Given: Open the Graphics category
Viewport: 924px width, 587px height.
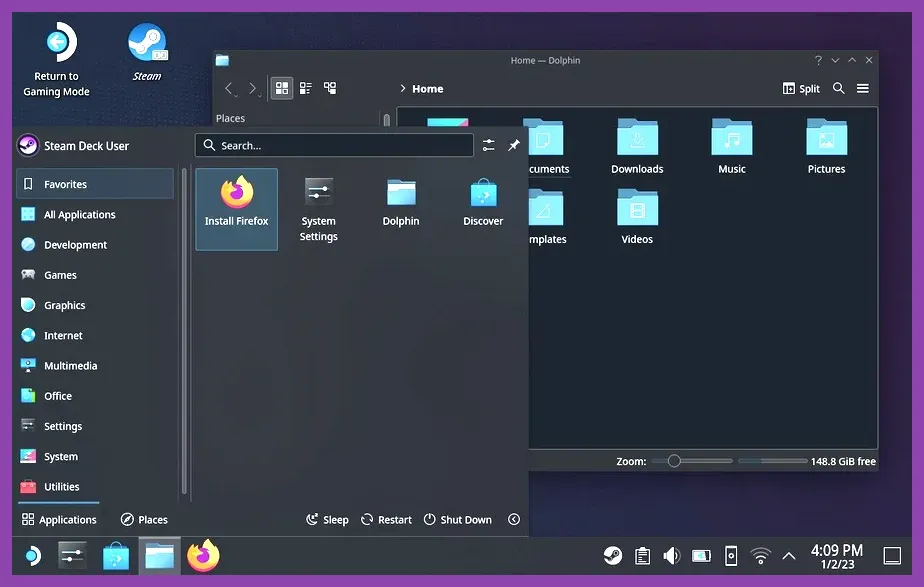Looking at the screenshot, I should tap(95, 305).
